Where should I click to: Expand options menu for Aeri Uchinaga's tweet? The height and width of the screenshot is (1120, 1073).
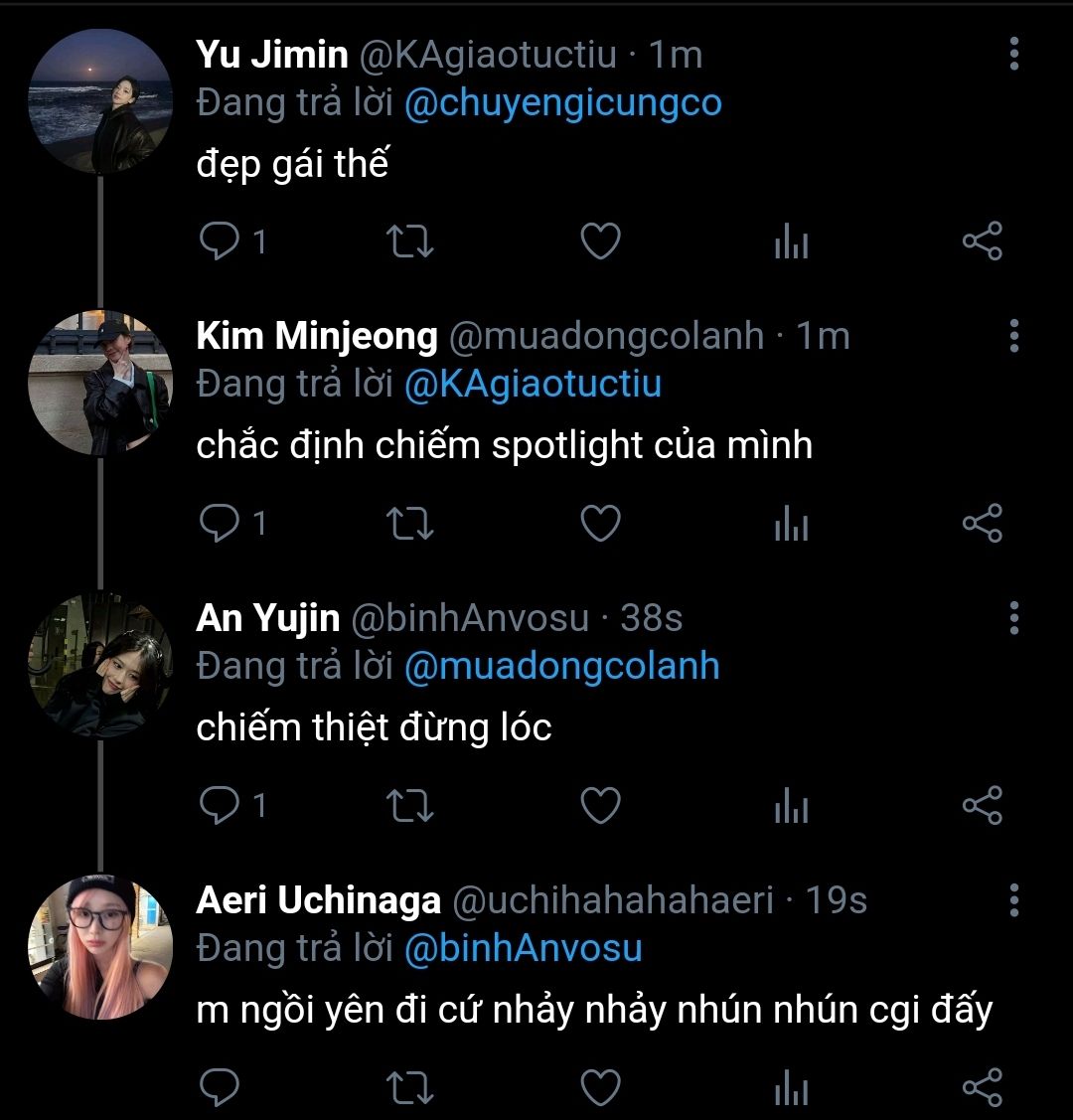[1013, 900]
